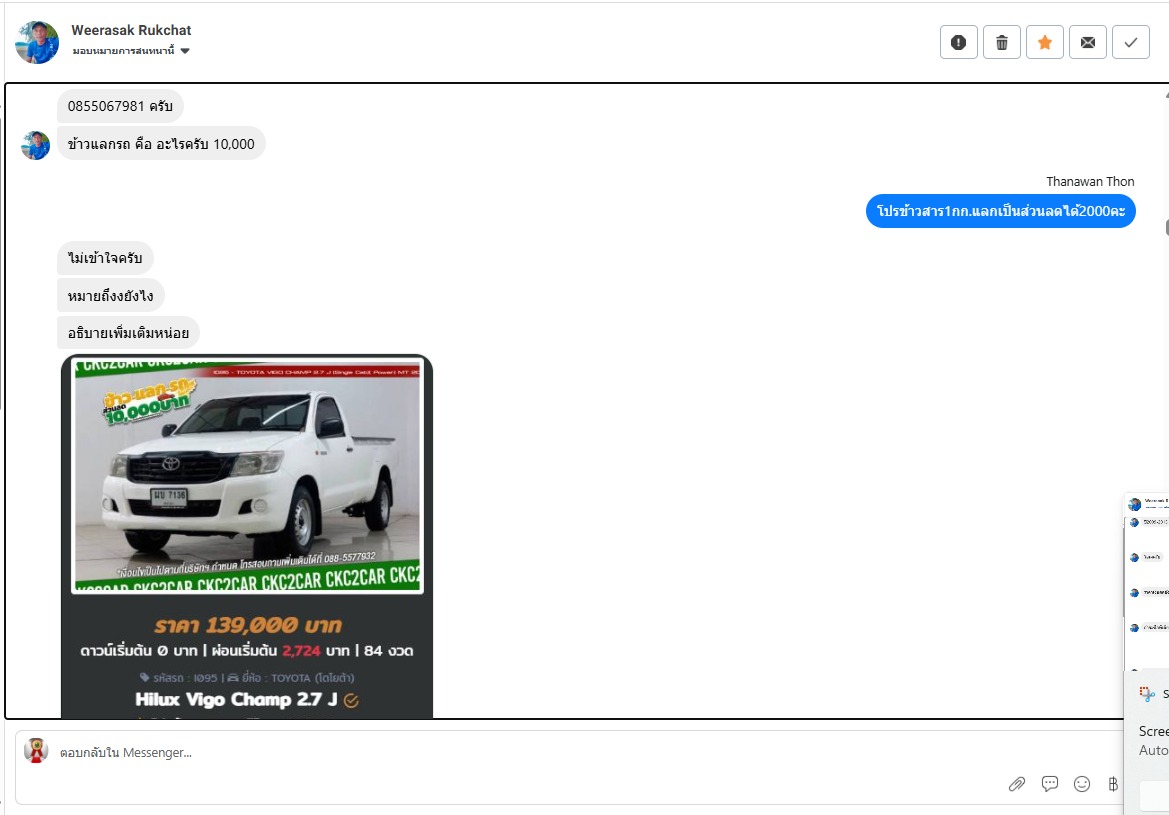Attach a file using paperclip icon

[x=1017, y=784]
